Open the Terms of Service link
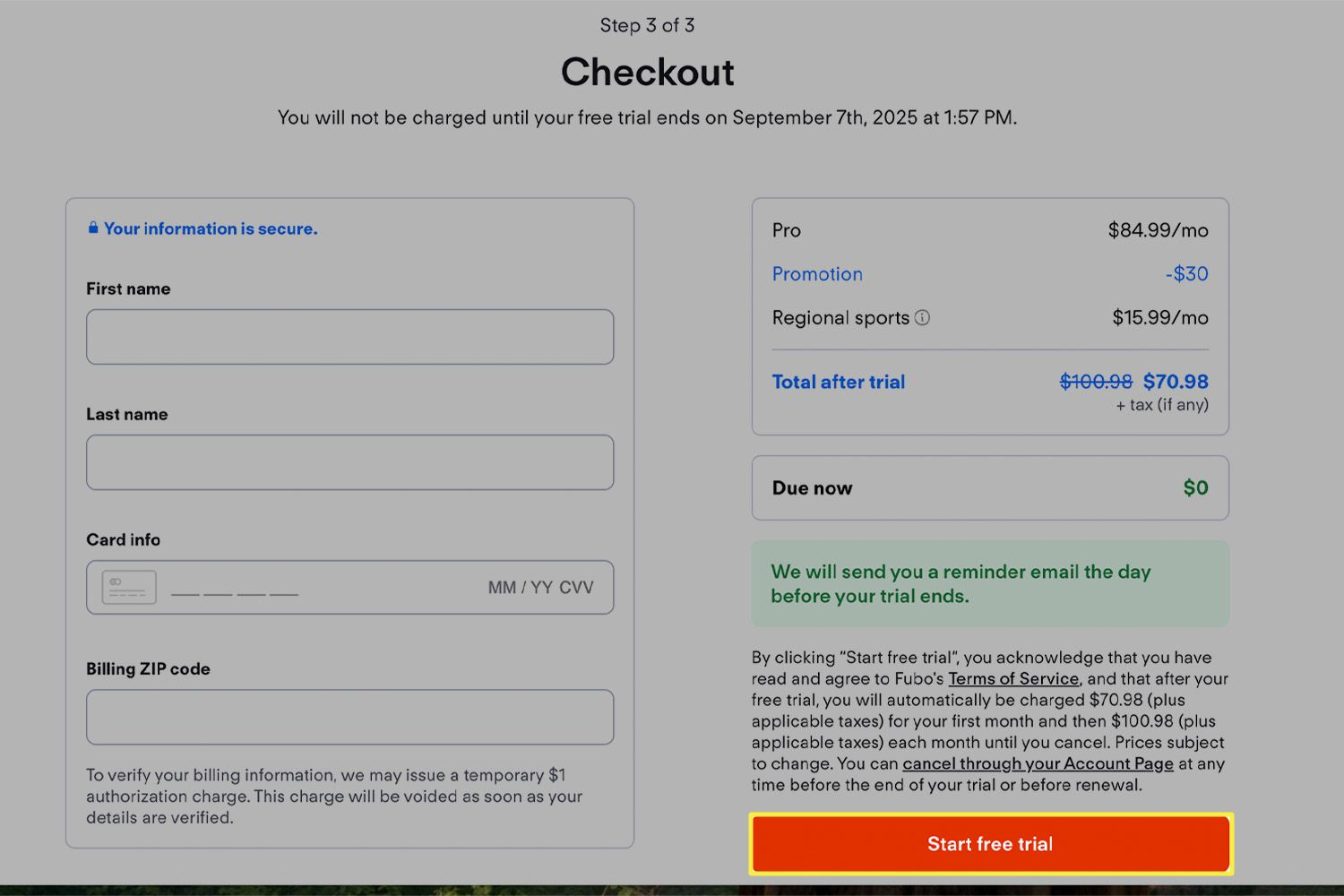 1013,678
